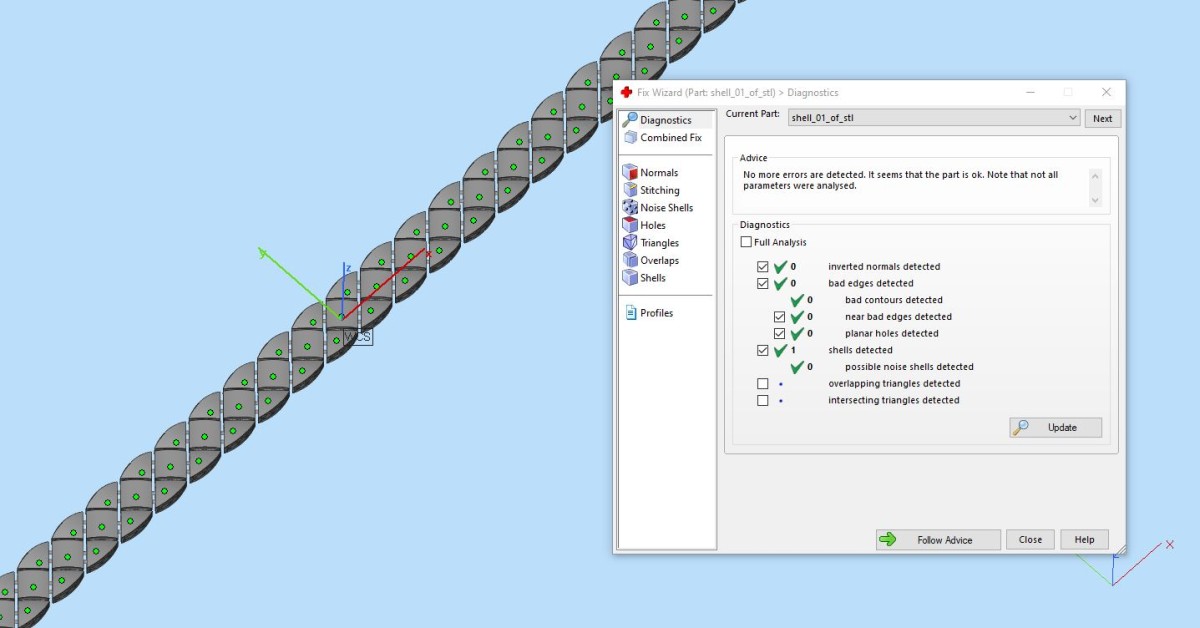Image resolution: width=1200 pixels, height=628 pixels.
Task: Uncheck inverted normals detected checkbox
Action: [763, 267]
